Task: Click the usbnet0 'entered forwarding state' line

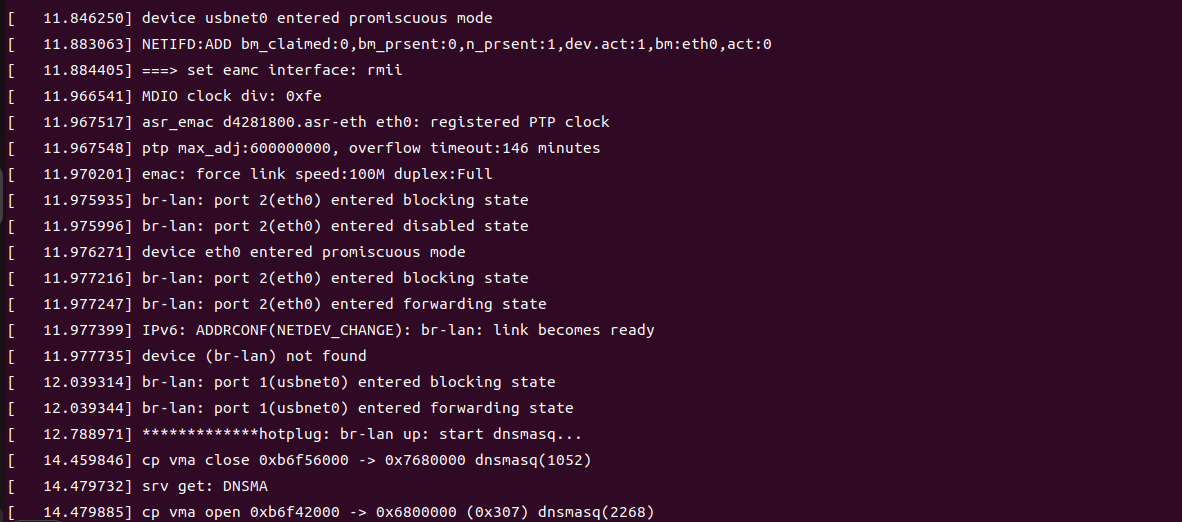Action: click(357, 408)
